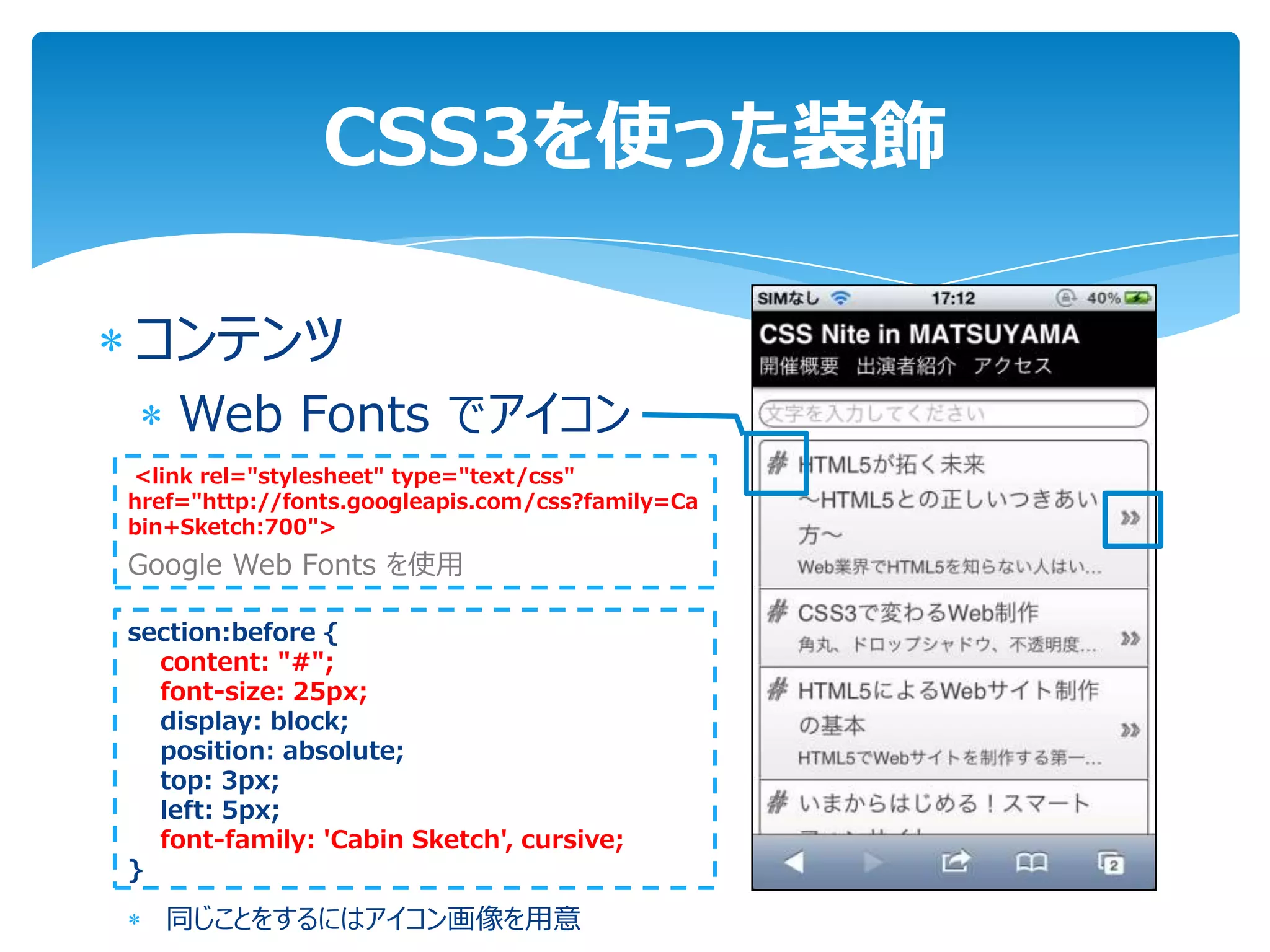The width and height of the screenshot is (1270, 952).
Task: Tap the rotation lock status icon
Action: pos(1065,298)
